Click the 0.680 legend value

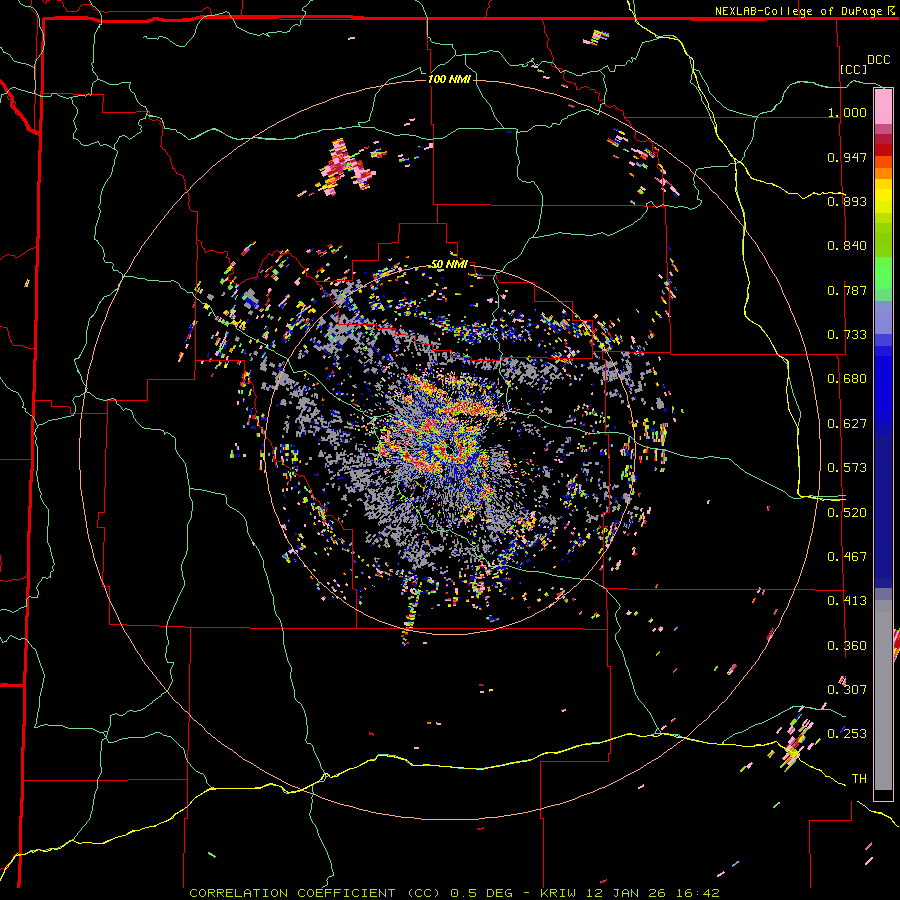pyautogui.click(x=847, y=379)
